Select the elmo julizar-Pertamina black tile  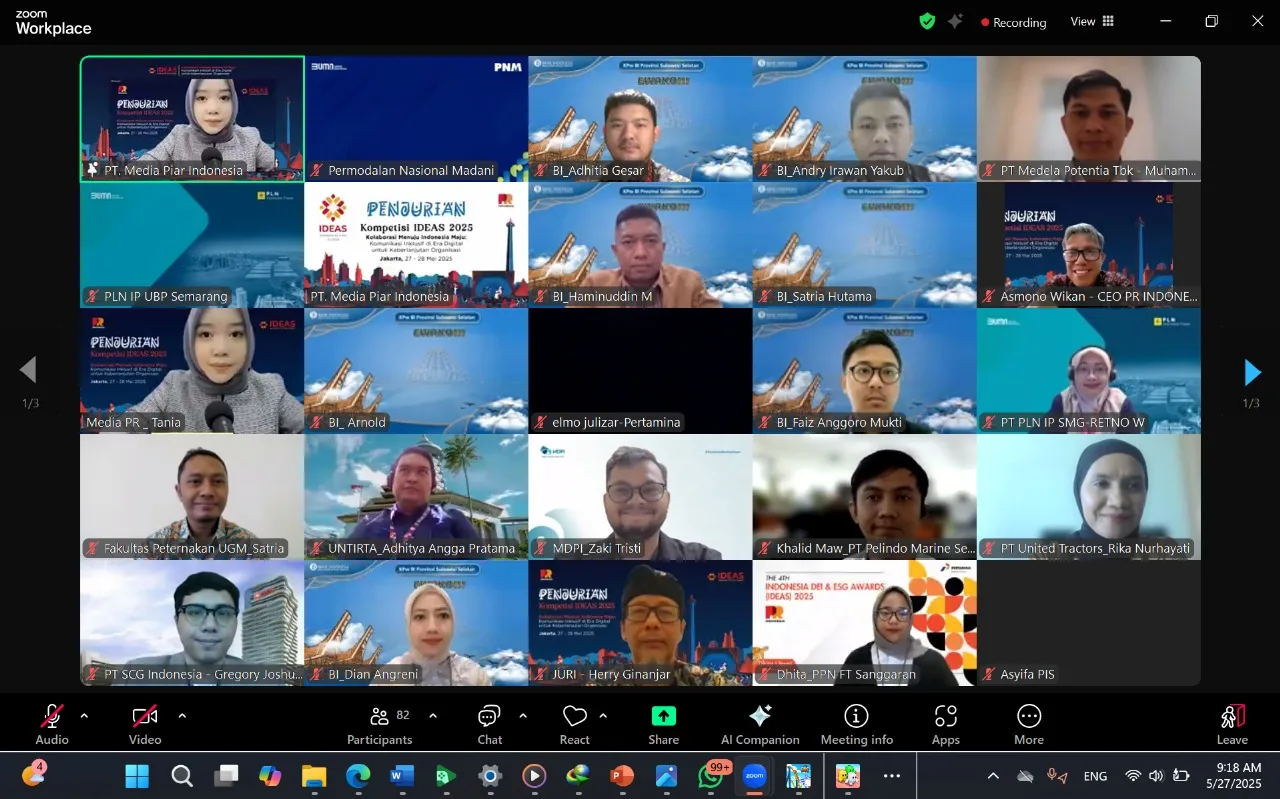640,371
